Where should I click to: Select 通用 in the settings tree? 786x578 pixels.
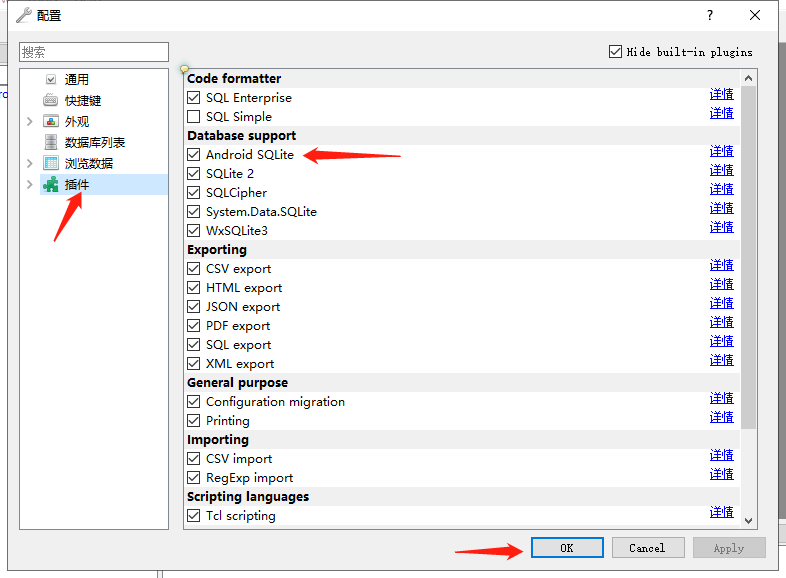click(77, 79)
